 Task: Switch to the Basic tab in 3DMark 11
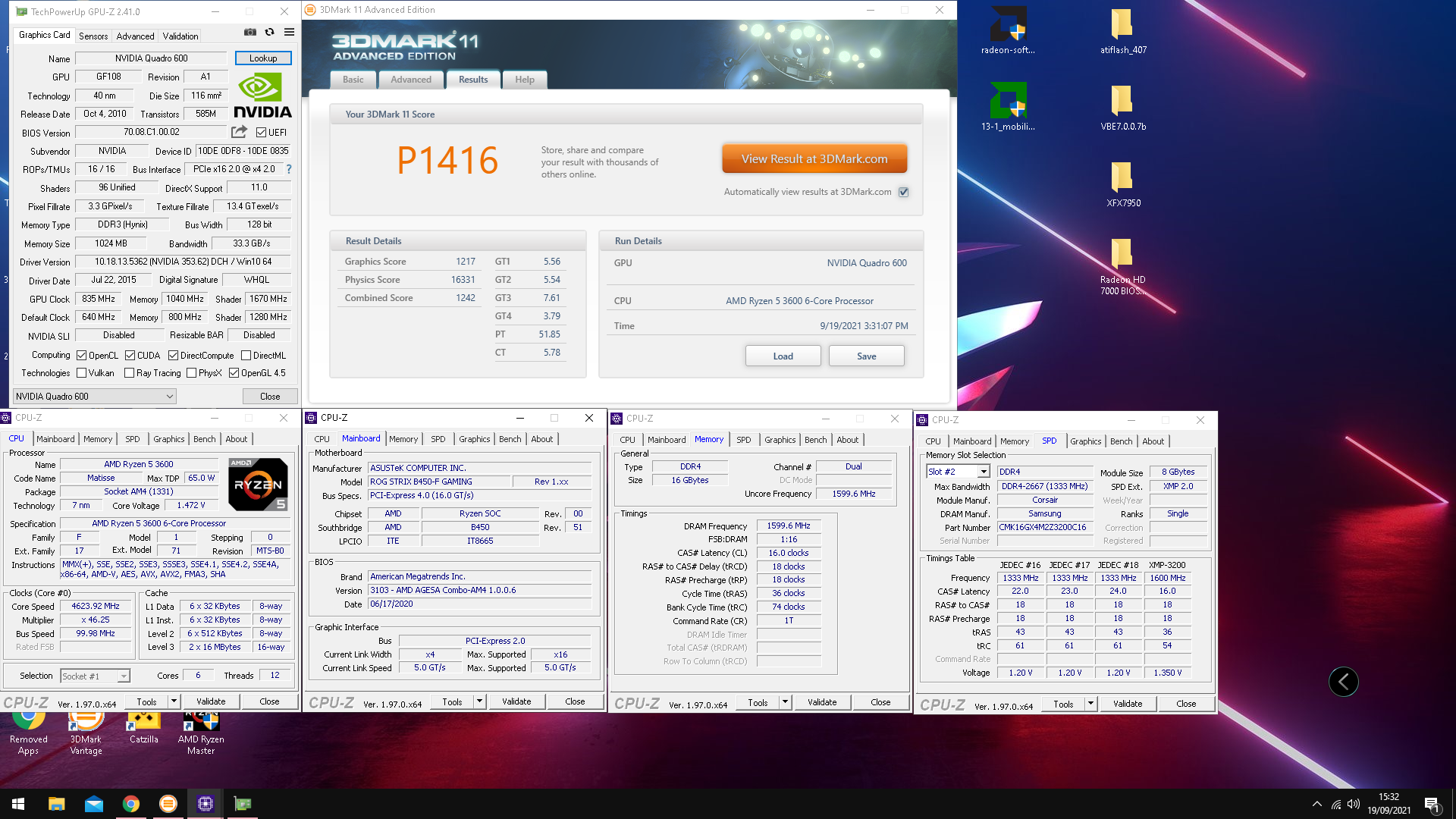tap(353, 80)
